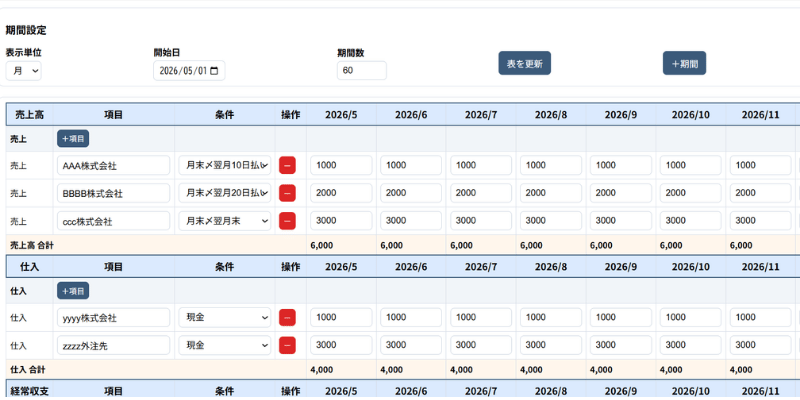Open the 現金 condition dropdown for zzzz外注先
The image size is (800, 400).
click(224, 345)
